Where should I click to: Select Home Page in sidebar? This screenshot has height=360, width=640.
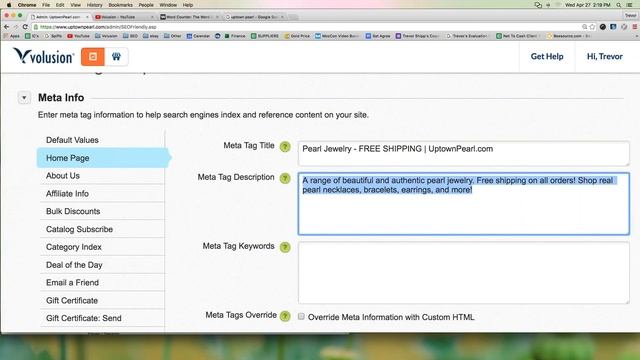tap(102, 158)
